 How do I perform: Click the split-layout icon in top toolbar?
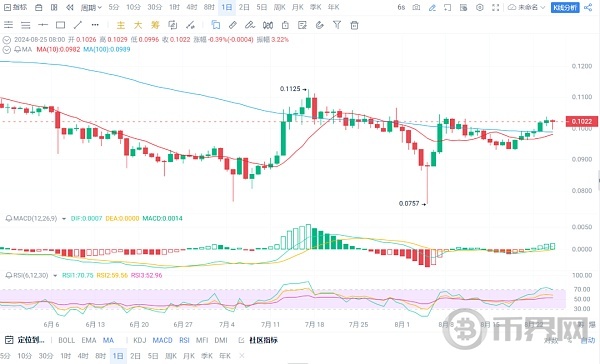point(54,7)
